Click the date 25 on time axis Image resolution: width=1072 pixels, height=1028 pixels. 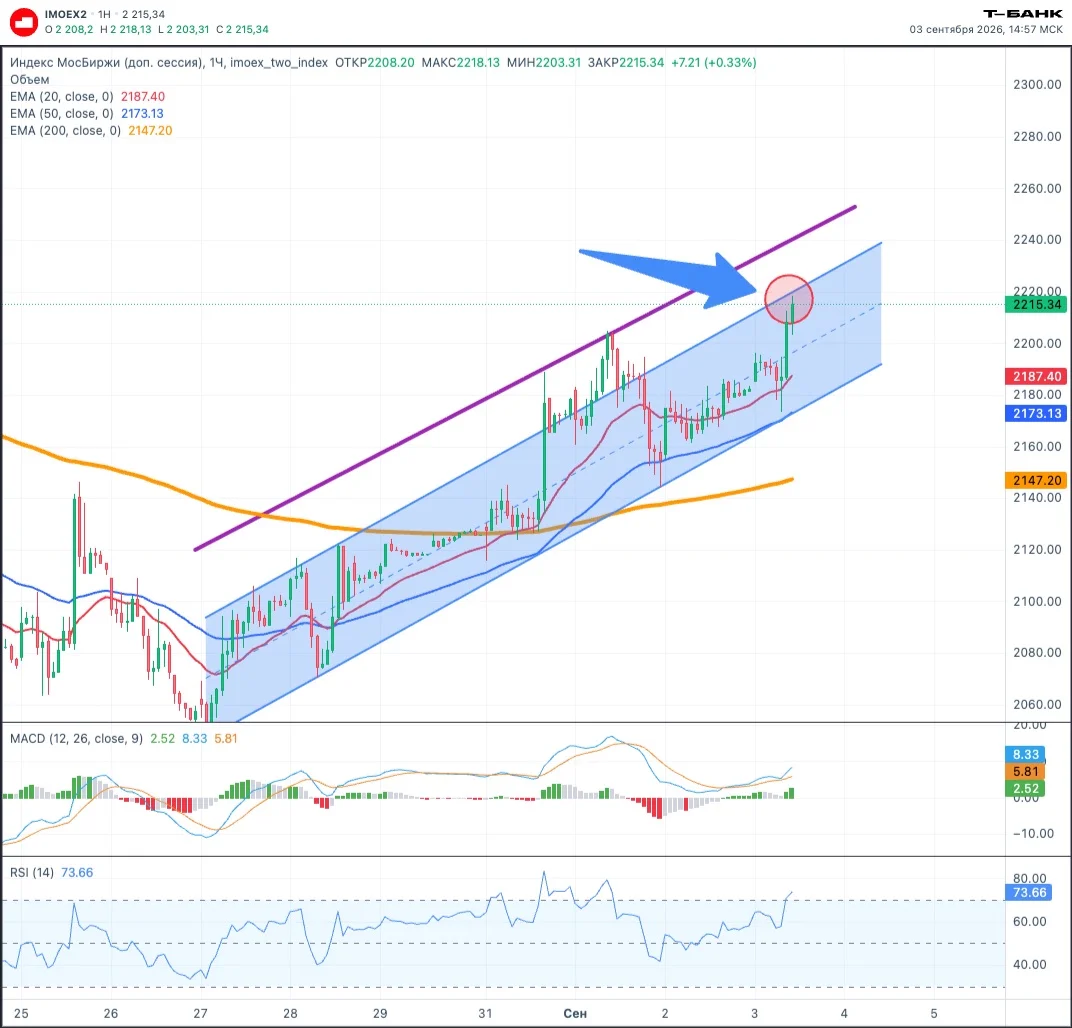pyautogui.click(x=21, y=1013)
